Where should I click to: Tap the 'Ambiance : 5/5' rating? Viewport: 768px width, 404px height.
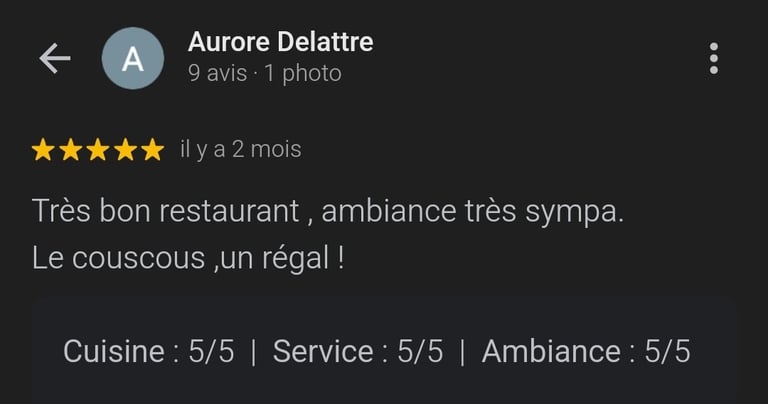click(586, 352)
